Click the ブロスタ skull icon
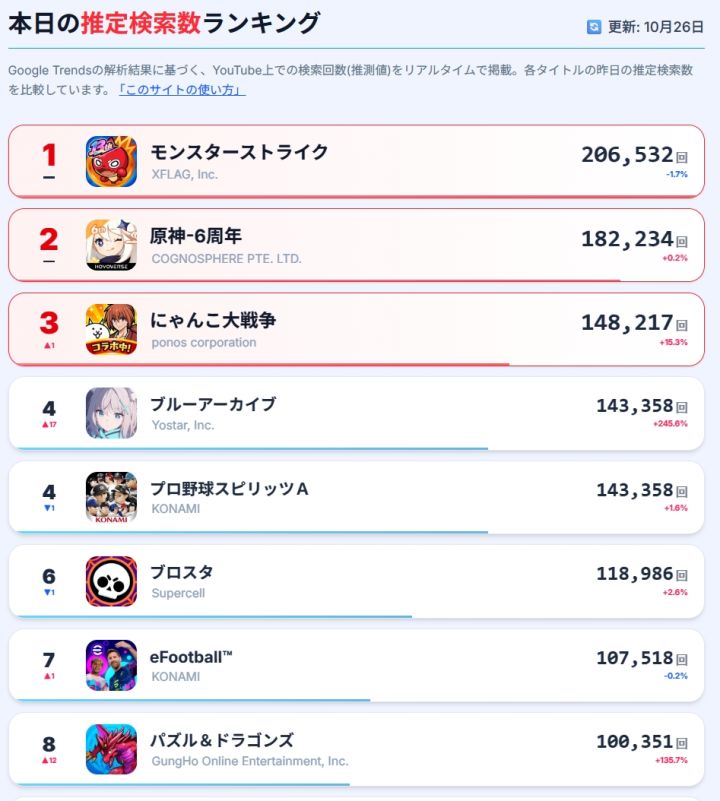 111,581
